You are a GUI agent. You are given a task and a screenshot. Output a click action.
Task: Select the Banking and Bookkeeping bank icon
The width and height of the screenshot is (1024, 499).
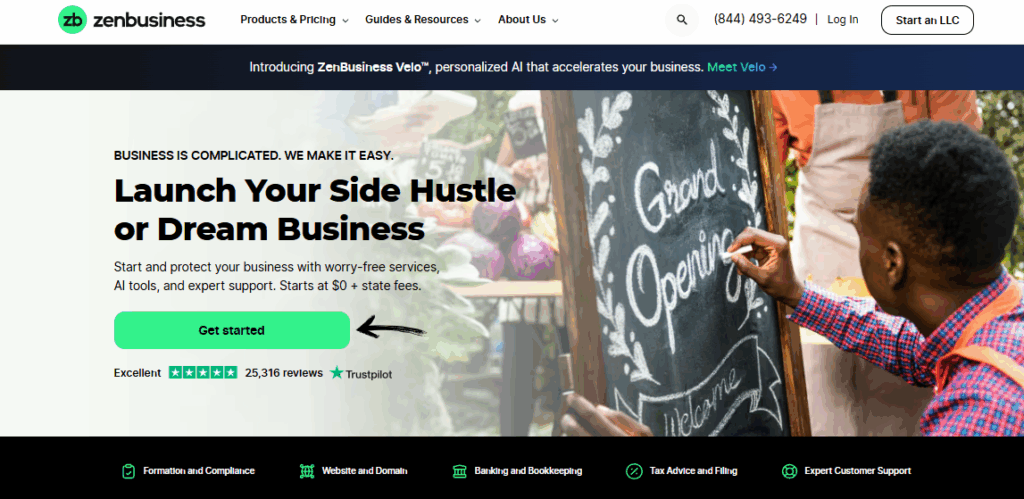point(460,471)
